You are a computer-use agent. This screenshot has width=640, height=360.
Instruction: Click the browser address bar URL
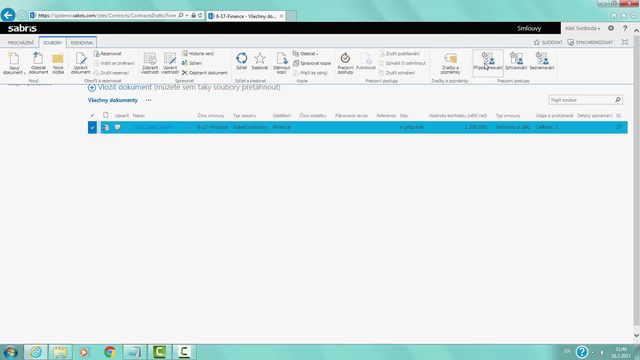[107, 16]
